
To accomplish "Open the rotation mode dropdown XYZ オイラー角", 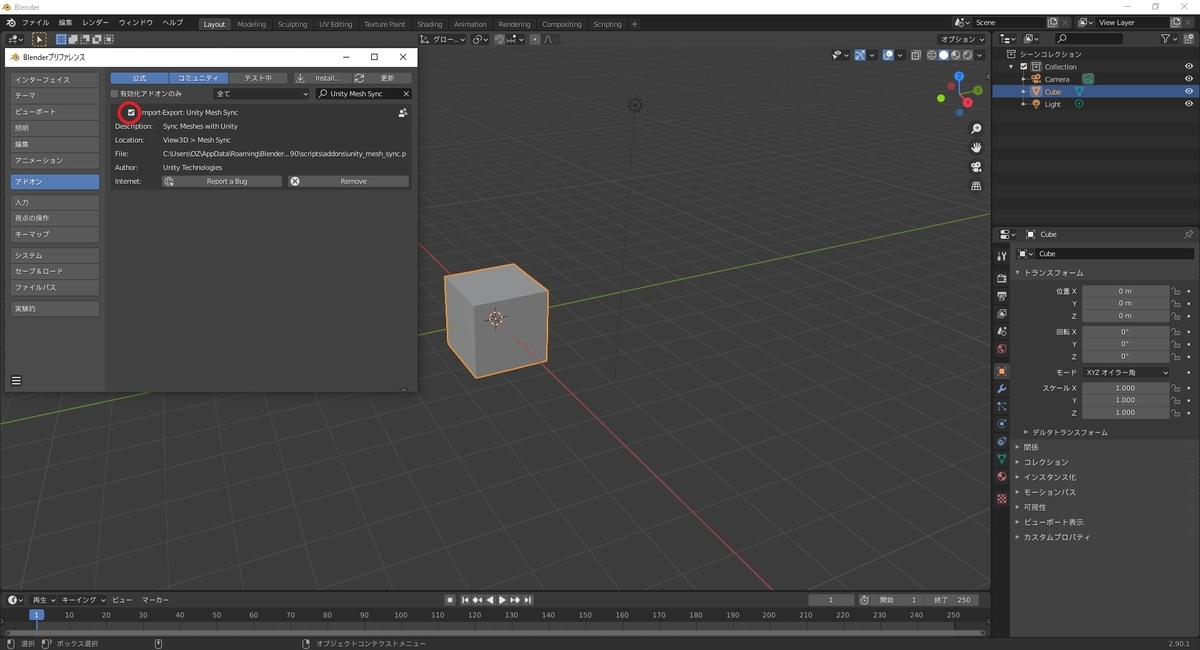I will (x=1126, y=372).
